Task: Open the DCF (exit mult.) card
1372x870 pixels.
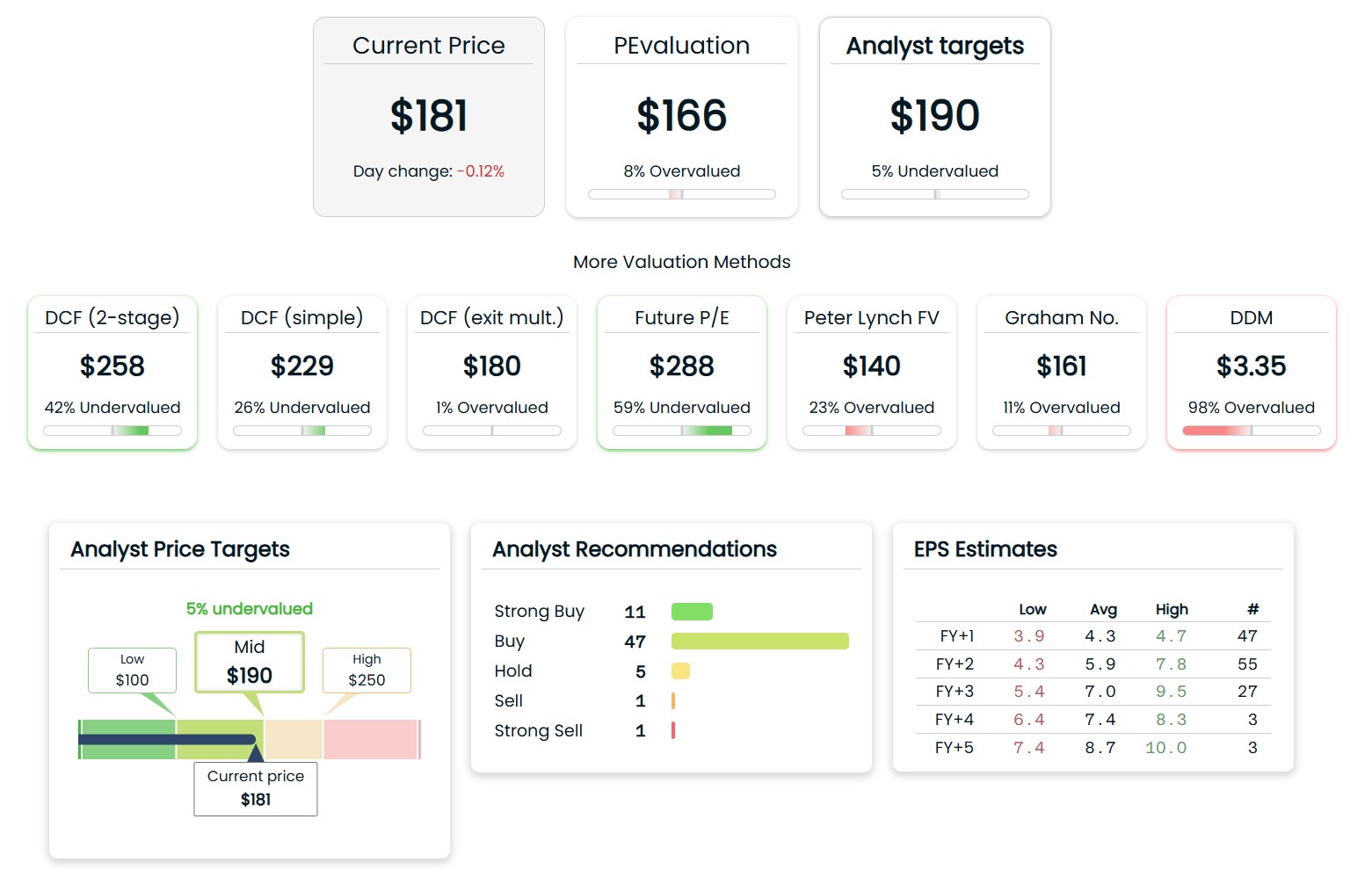Action: [x=492, y=372]
